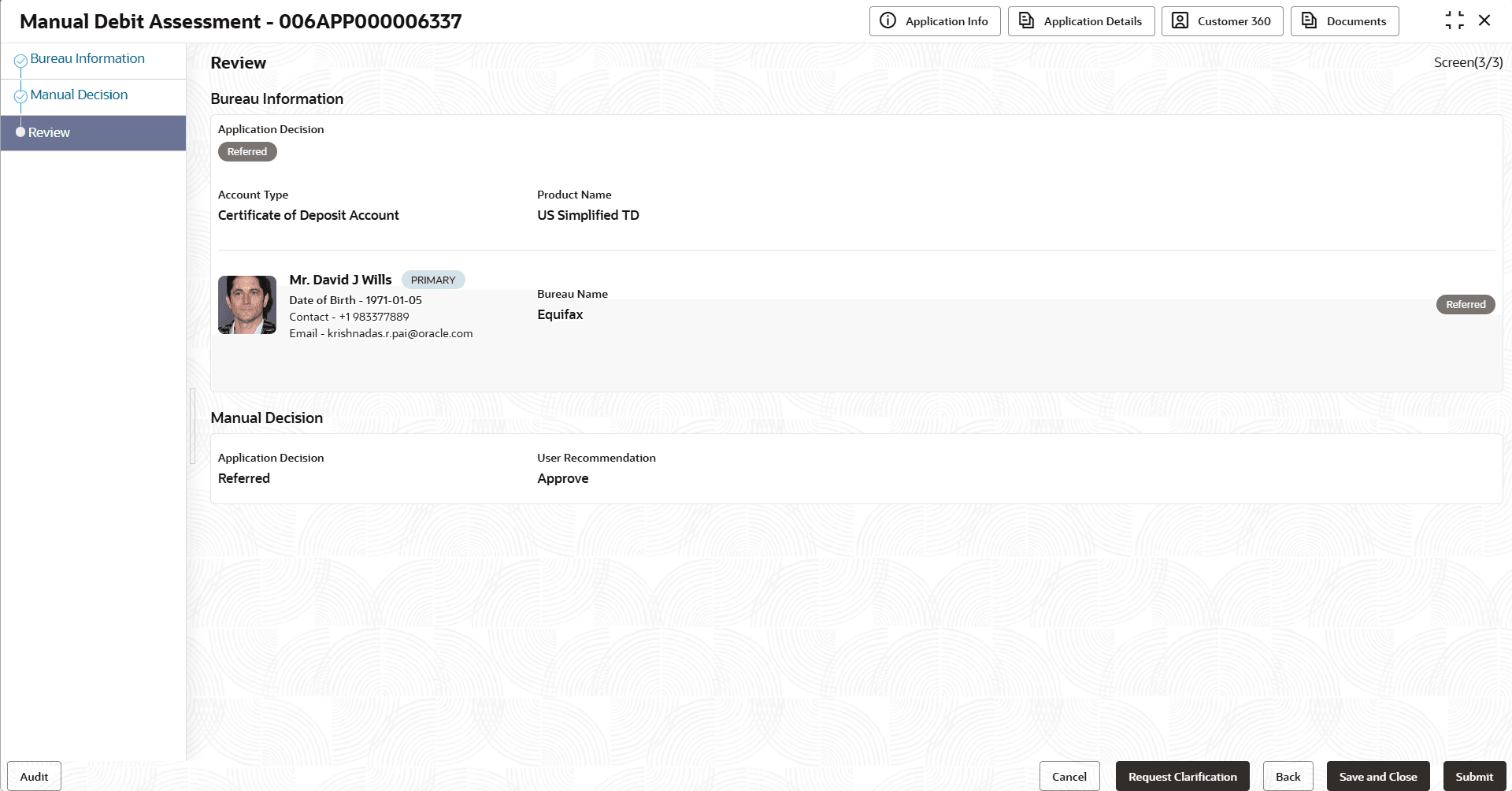Select the Review step
The height and width of the screenshot is (791, 1512).
point(94,133)
